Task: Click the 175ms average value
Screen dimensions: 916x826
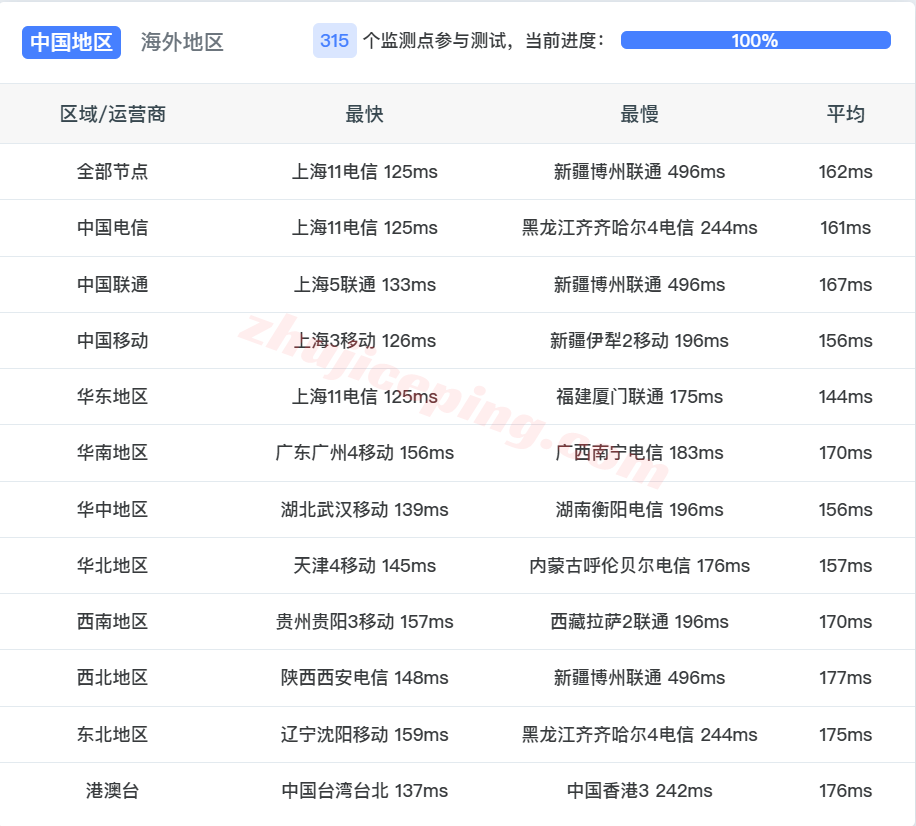Action: click(845, 734)
